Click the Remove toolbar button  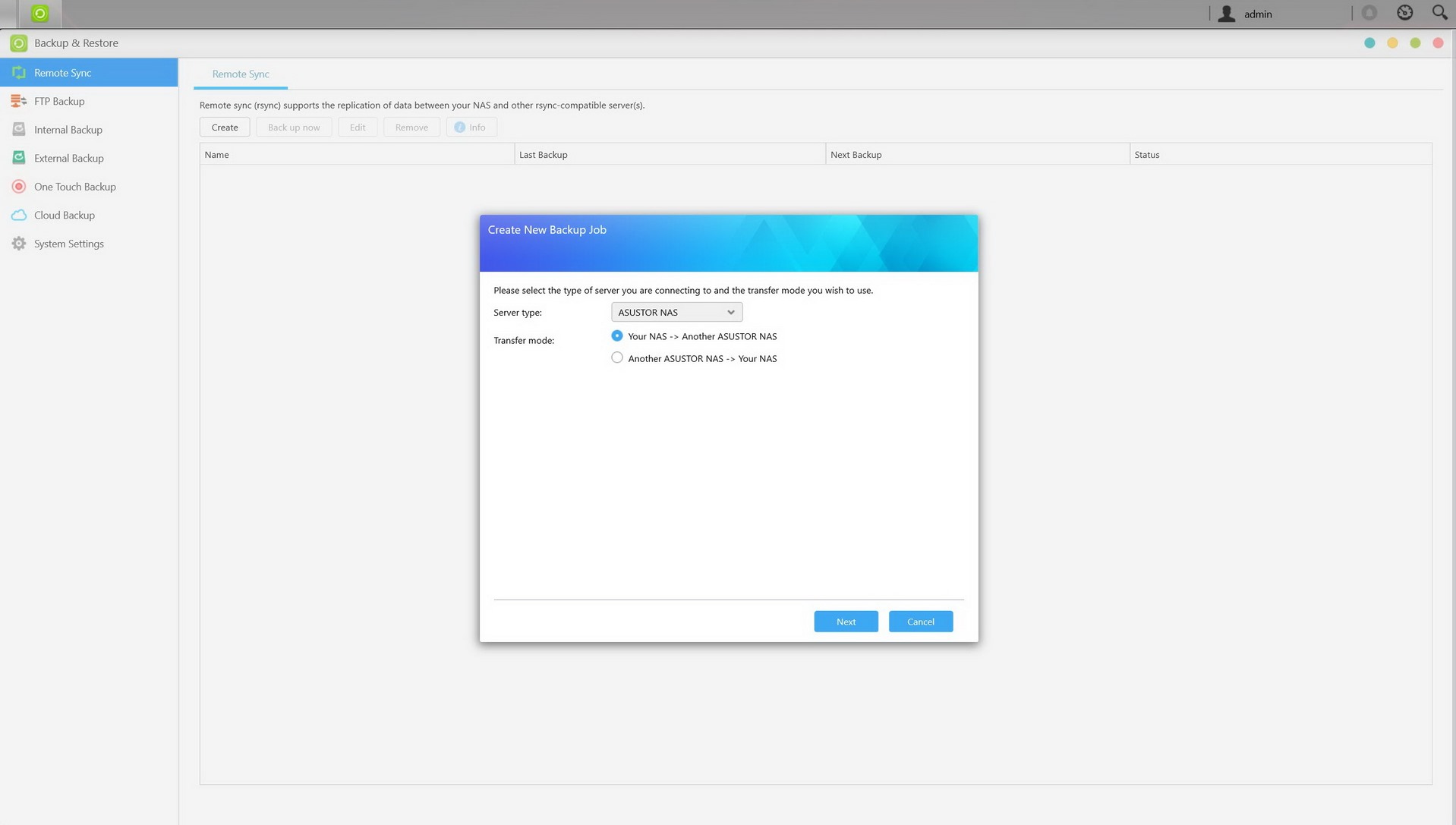pos(411,127)
